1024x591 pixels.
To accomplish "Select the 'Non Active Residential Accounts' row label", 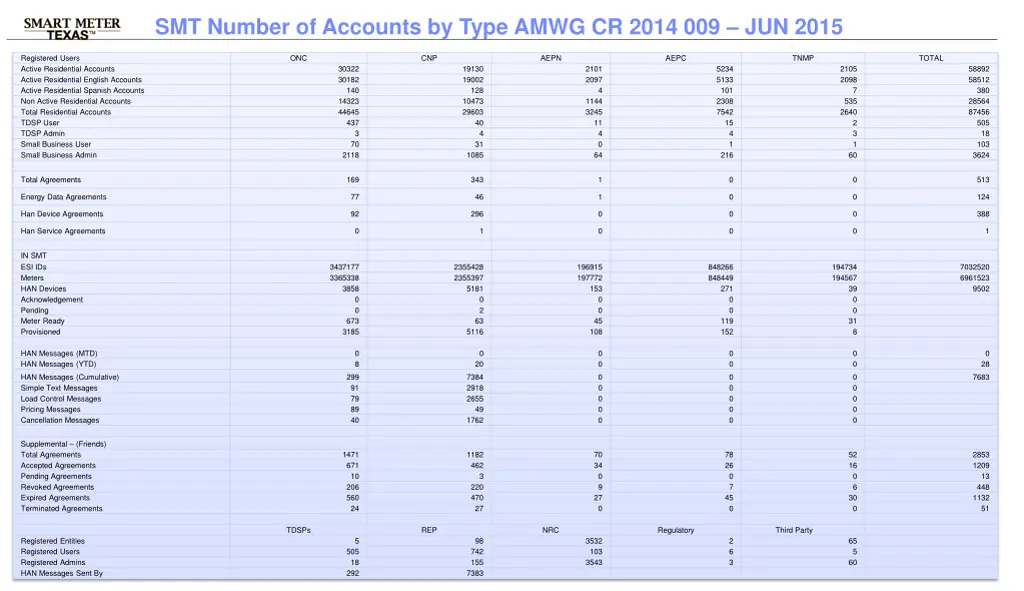I will tap(76, 101).
